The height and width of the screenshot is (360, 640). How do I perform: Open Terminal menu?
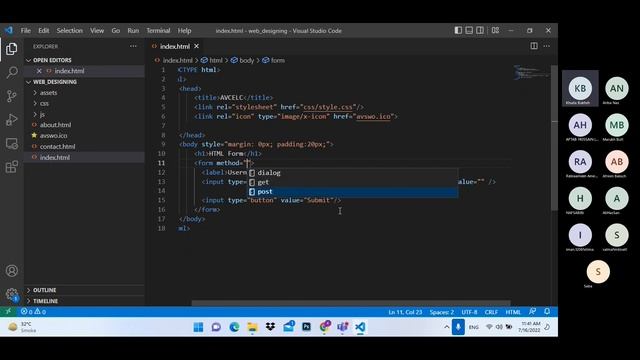(x=158, y=31)
